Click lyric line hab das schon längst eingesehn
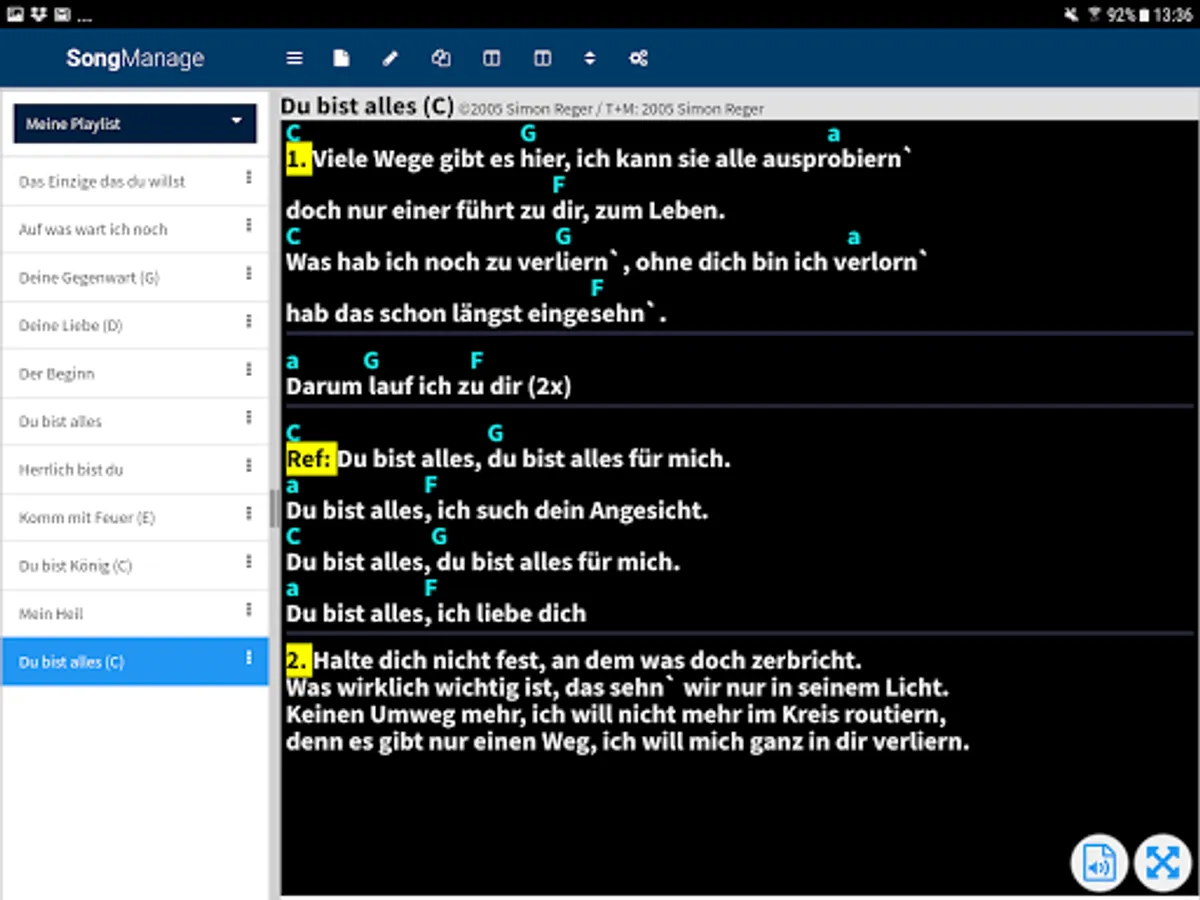The width and height of the screenshot is (1200, 900). click(476, 314)
